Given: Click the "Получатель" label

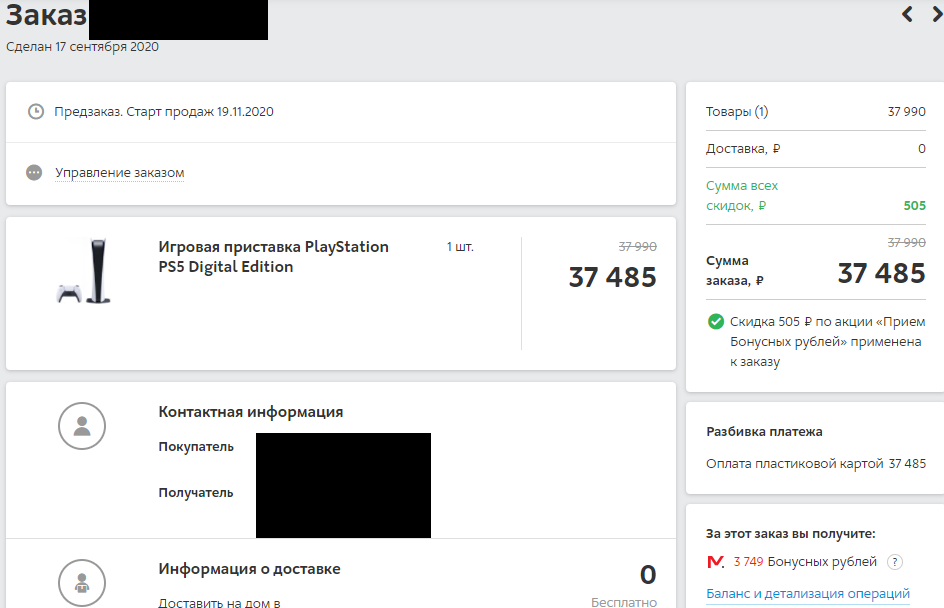Looking at the screenshot, I should (x=196, y=492).
